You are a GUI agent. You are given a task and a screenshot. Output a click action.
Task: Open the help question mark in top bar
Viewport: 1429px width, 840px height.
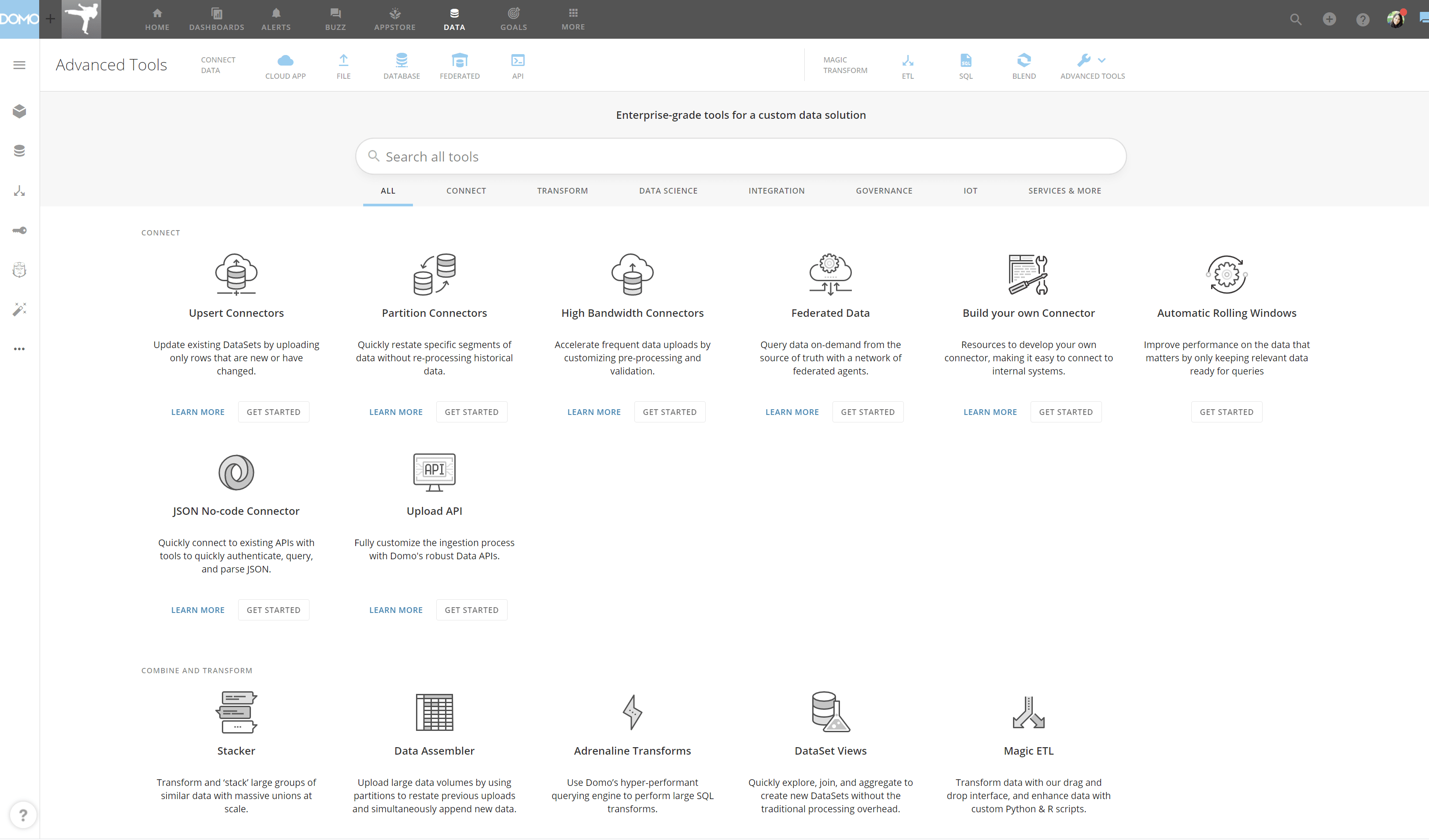coord(1363,19)
